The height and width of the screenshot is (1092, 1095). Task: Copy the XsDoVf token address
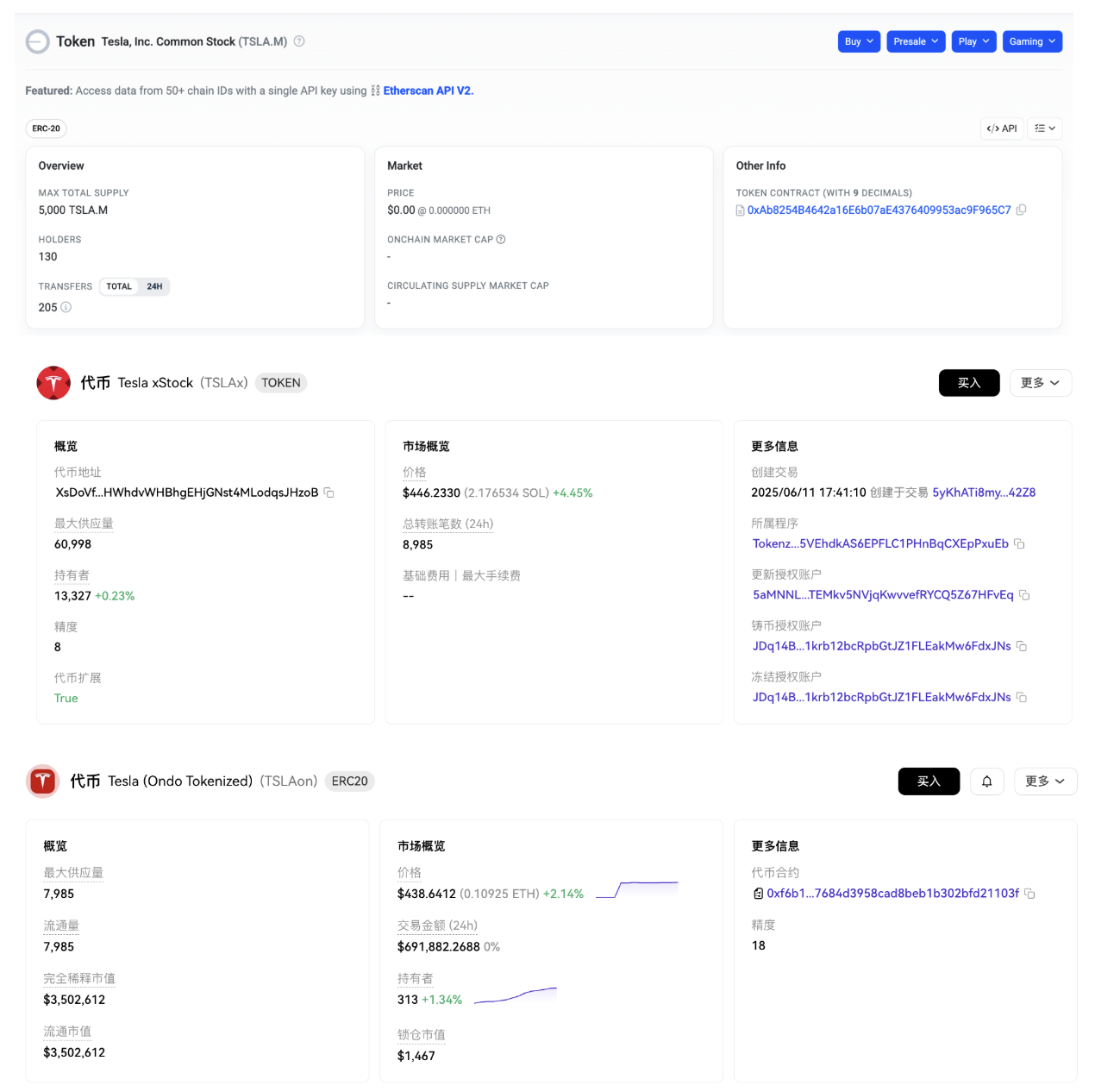[x=328, y=493]
